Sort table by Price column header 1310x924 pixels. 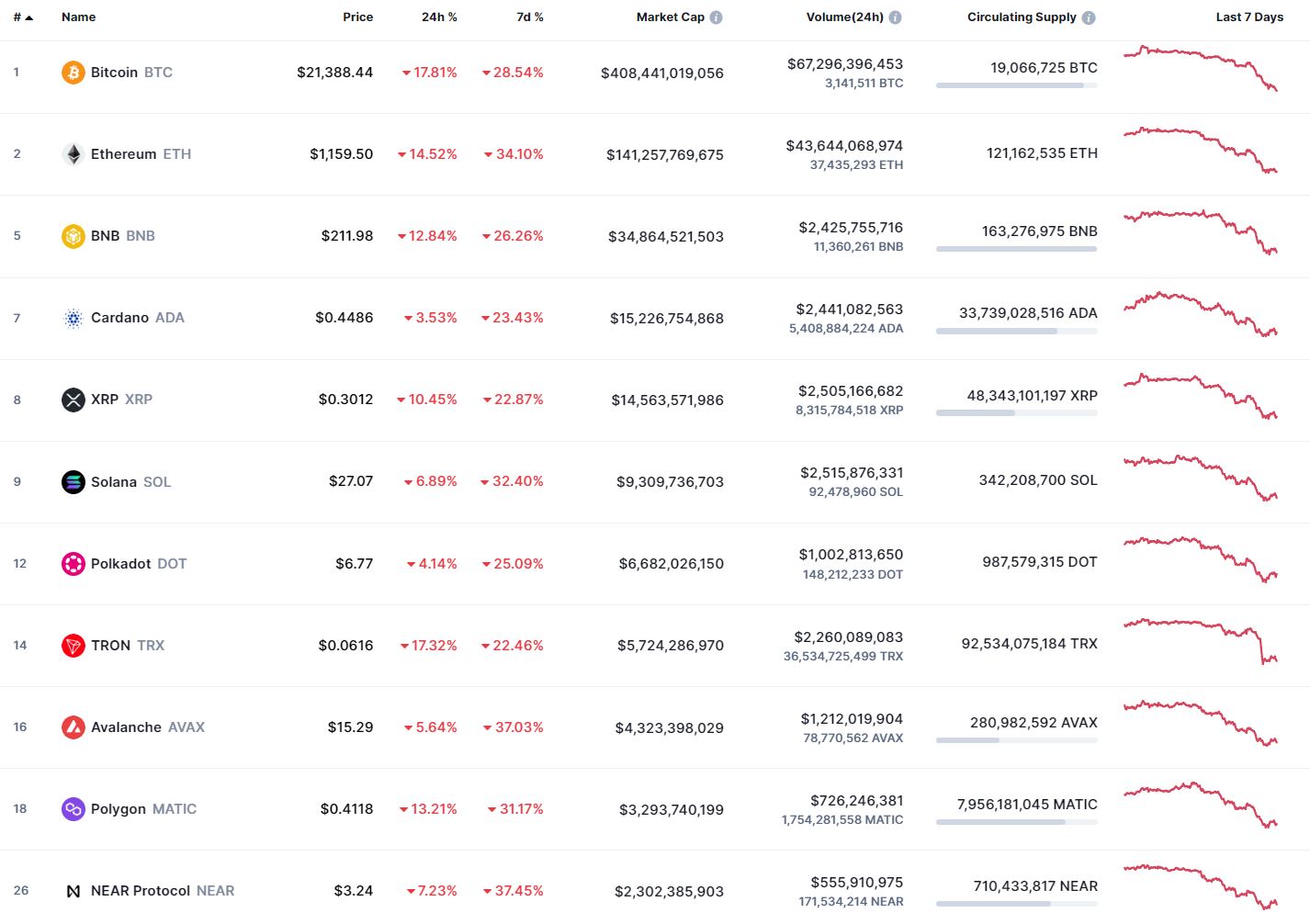(358, 17)
